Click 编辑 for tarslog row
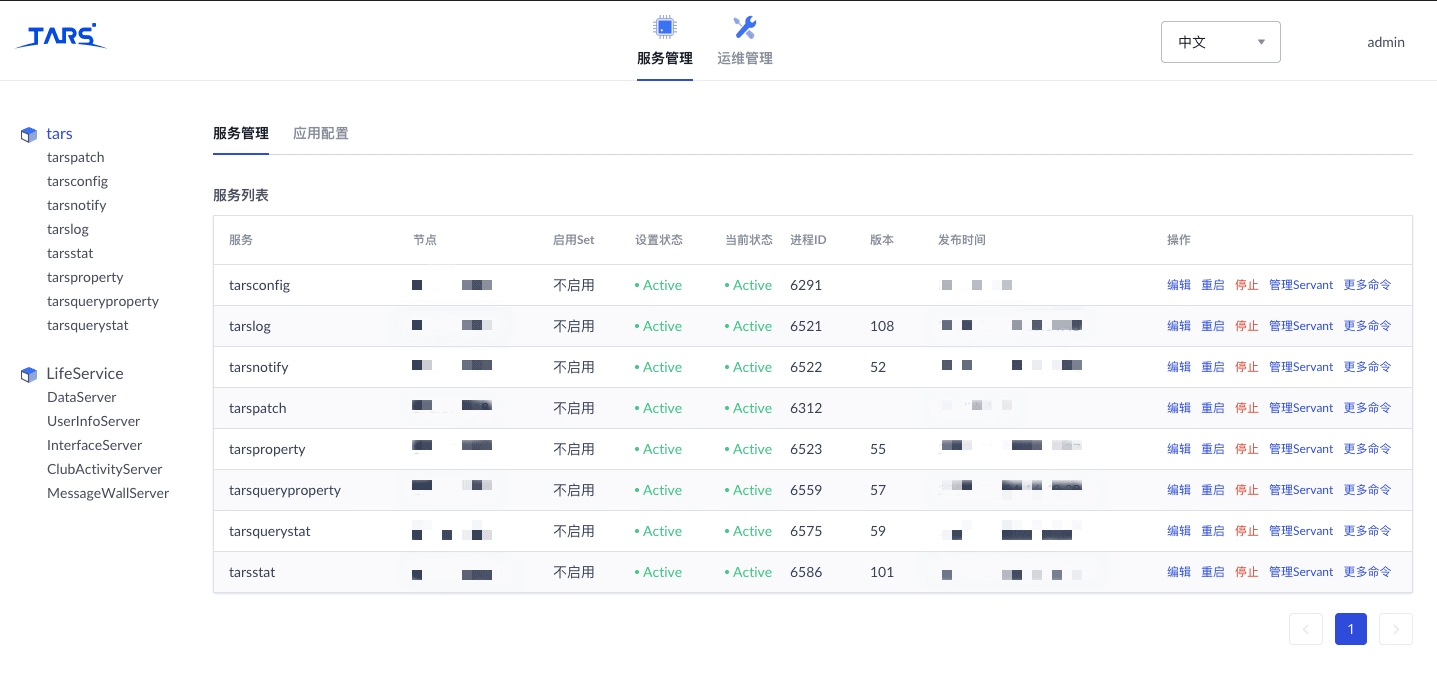The width and height of the screenshot is (1437, 685). click(x=1179, y=326)
